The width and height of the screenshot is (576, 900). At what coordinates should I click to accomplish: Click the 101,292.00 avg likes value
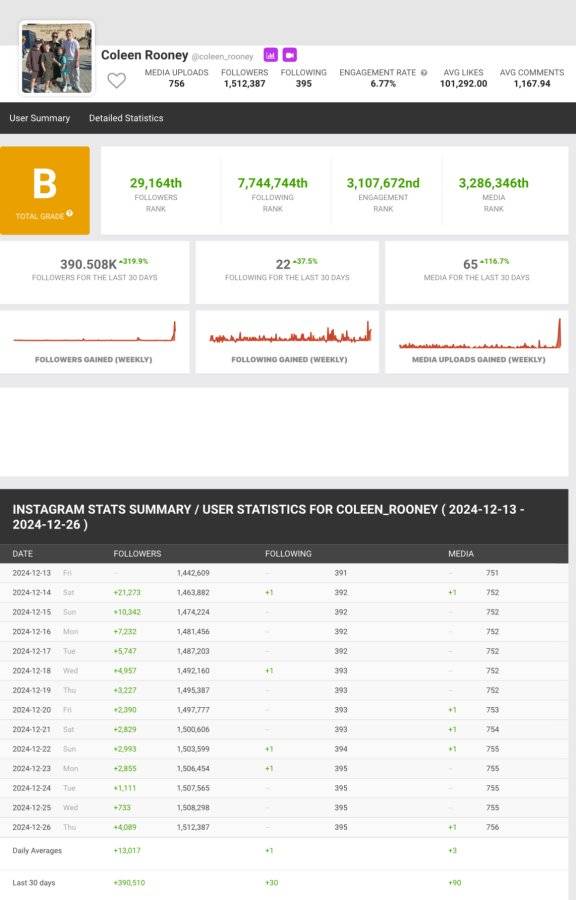pos(464,83)
